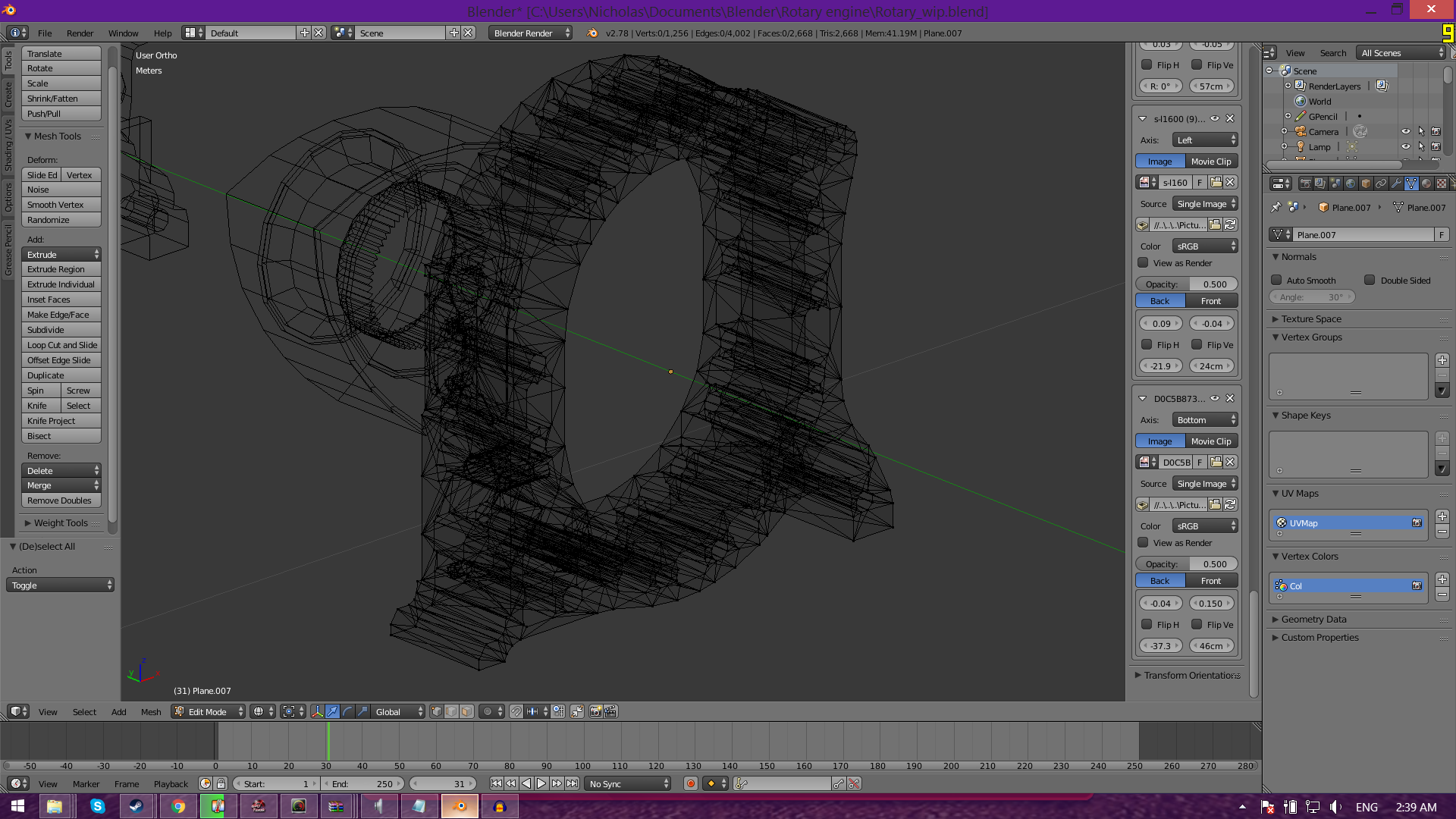The width and height of the screenshot is (1456, 819).
Task: Toggle Camera visibility eye in outliner
Action: [1405, 132]
